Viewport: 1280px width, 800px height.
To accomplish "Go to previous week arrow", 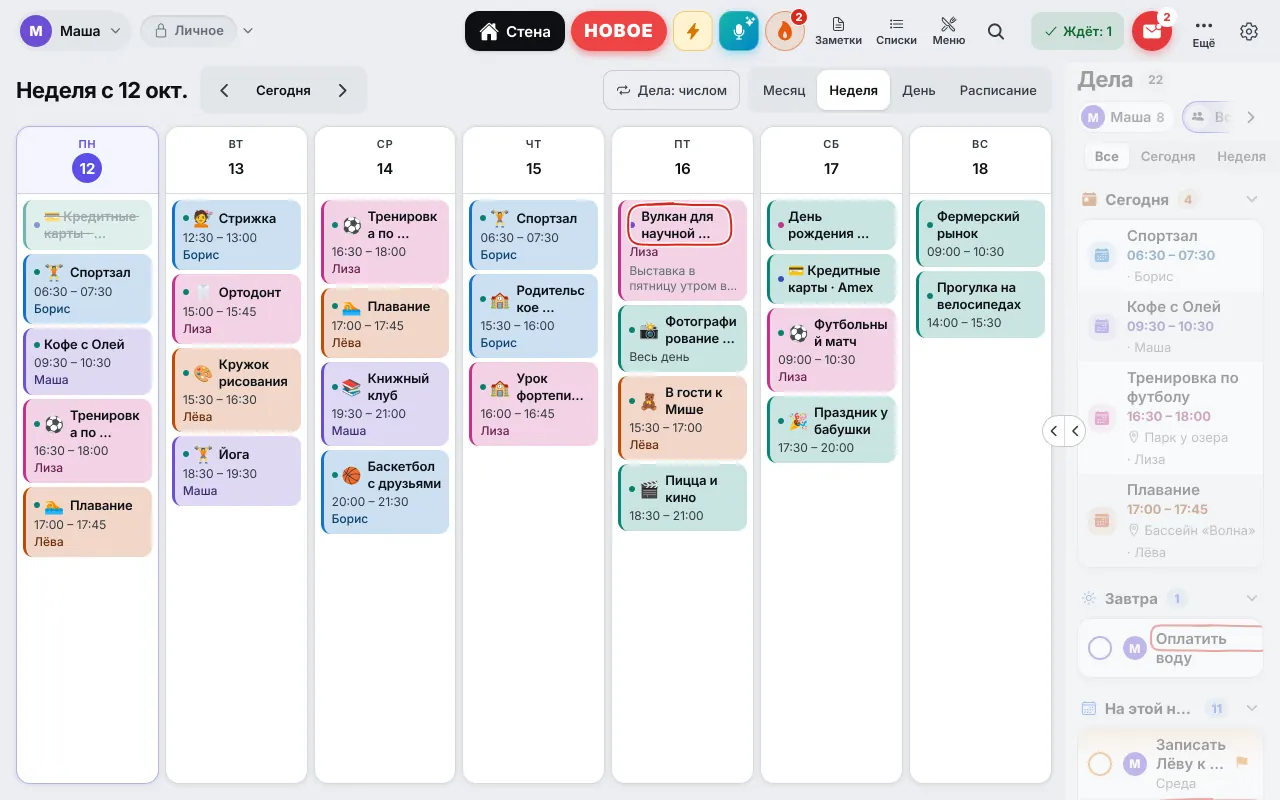I will coord(224,90).
